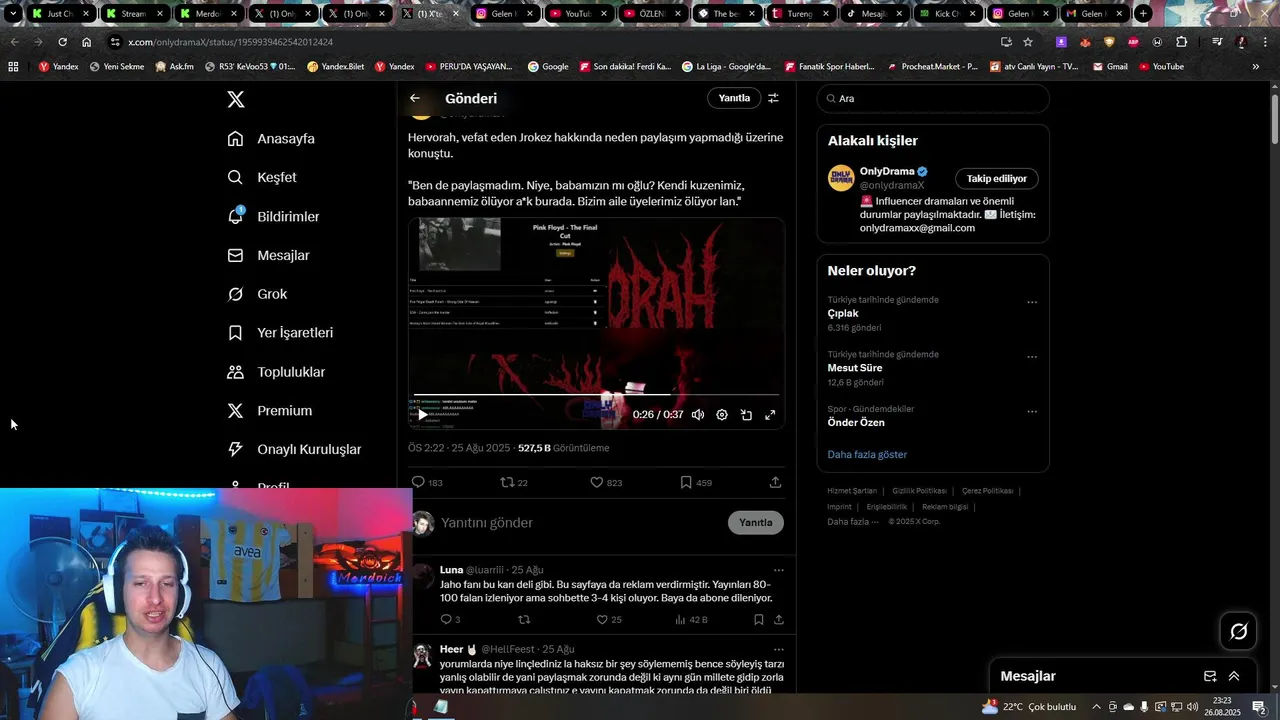Open OnlyDrama profile in Alakalı kişiler
This screenshot has width=1280, height=720.
click(887, 171)
